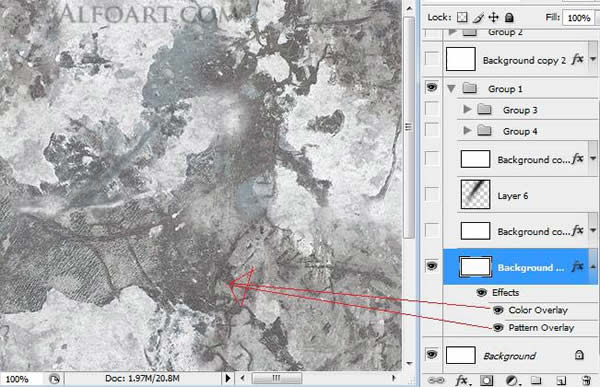Click the Doc: 1.97M/20.8M info
600x387 pixels.
pyautogui.click(x=142, y=379)
